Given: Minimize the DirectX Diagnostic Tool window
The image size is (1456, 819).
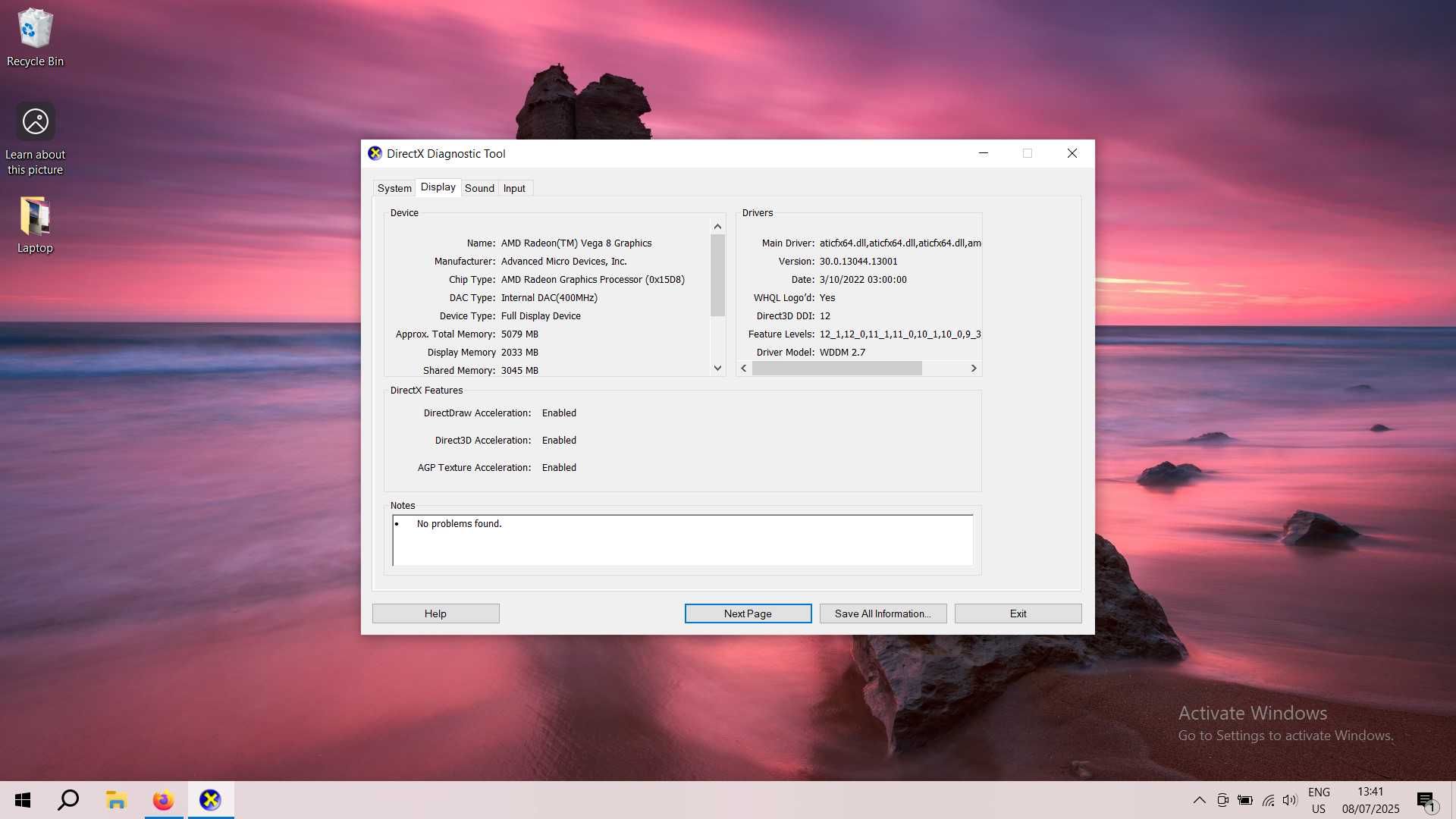Looking at the screenshot, I should [984, 153].
